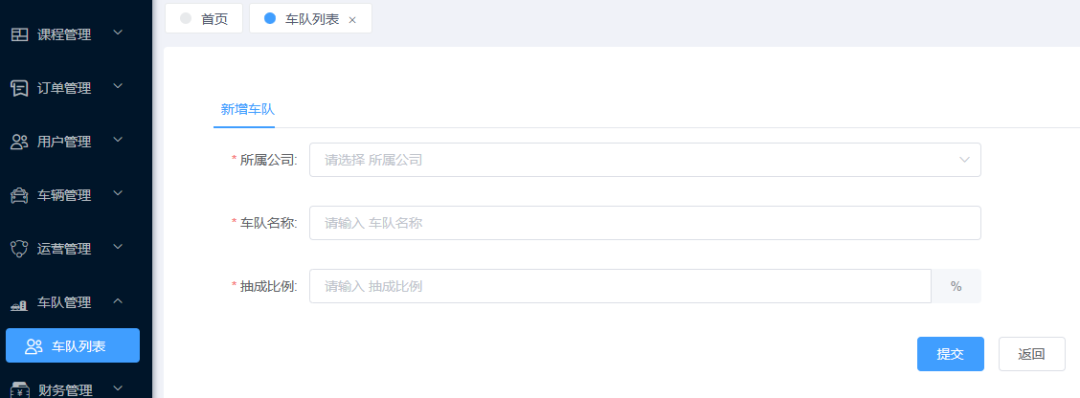Submit the form with 提交 button
This screenshot has height=398, width=1080.
click(x=950, y=354)
